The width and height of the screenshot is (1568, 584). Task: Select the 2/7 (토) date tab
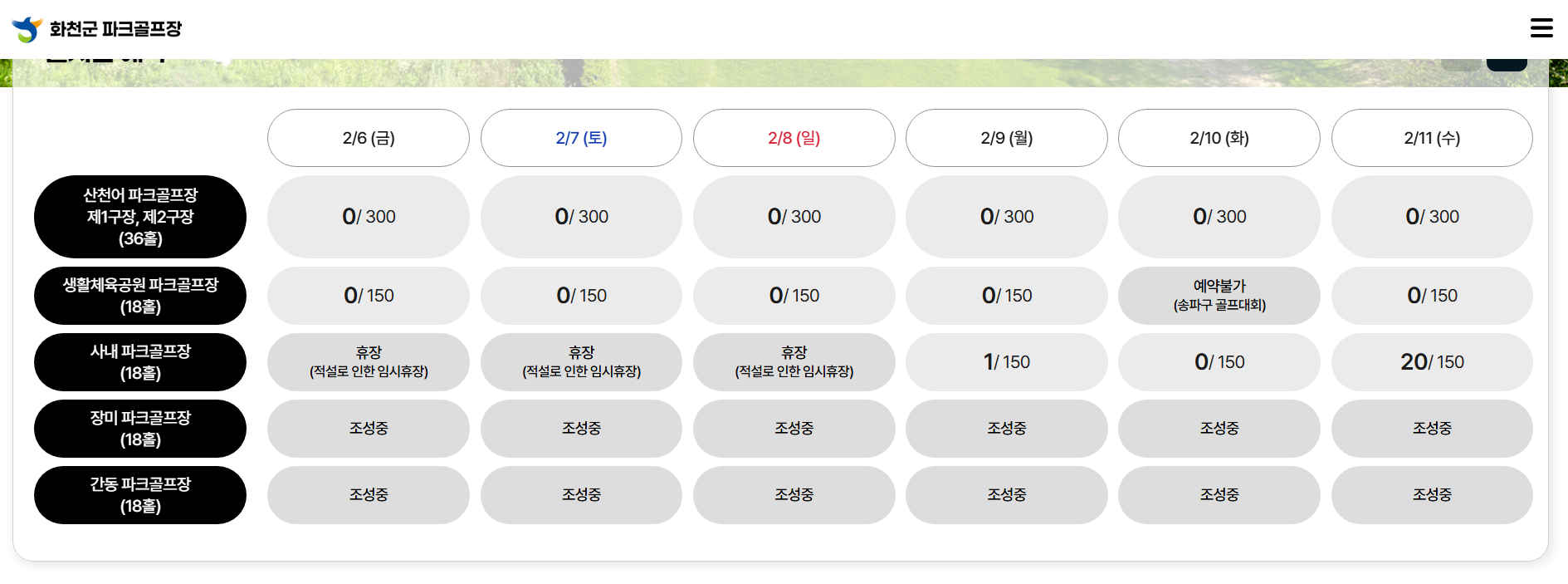(x=581, y=138)
